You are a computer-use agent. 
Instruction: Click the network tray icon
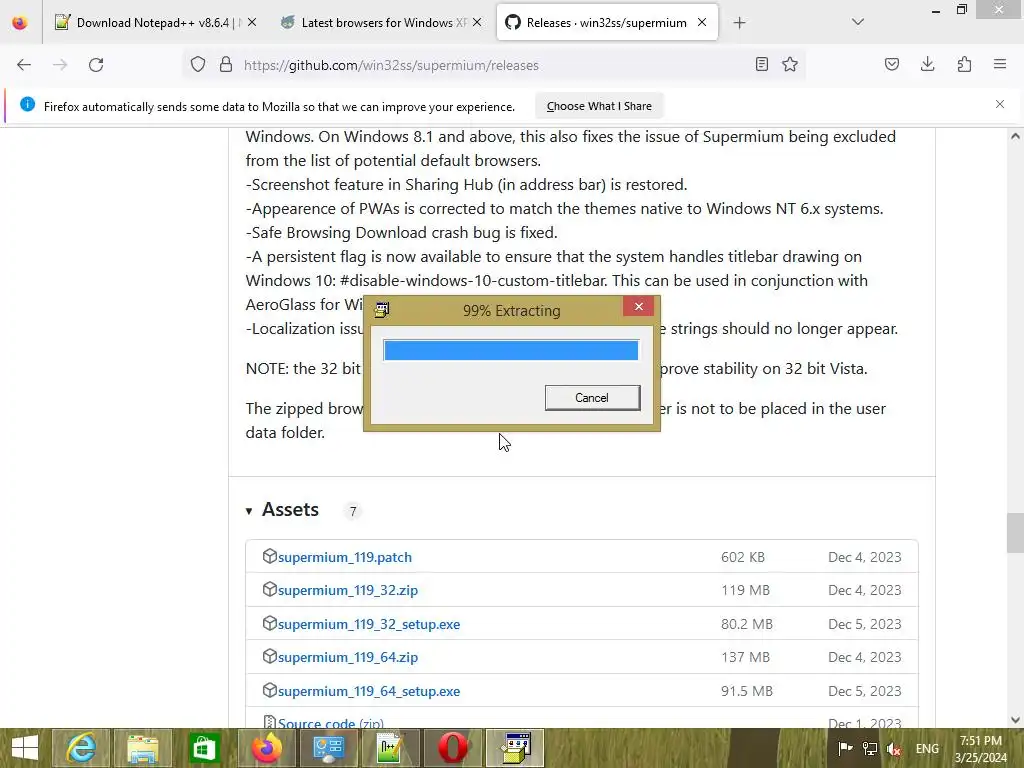(x=869, y=748)
